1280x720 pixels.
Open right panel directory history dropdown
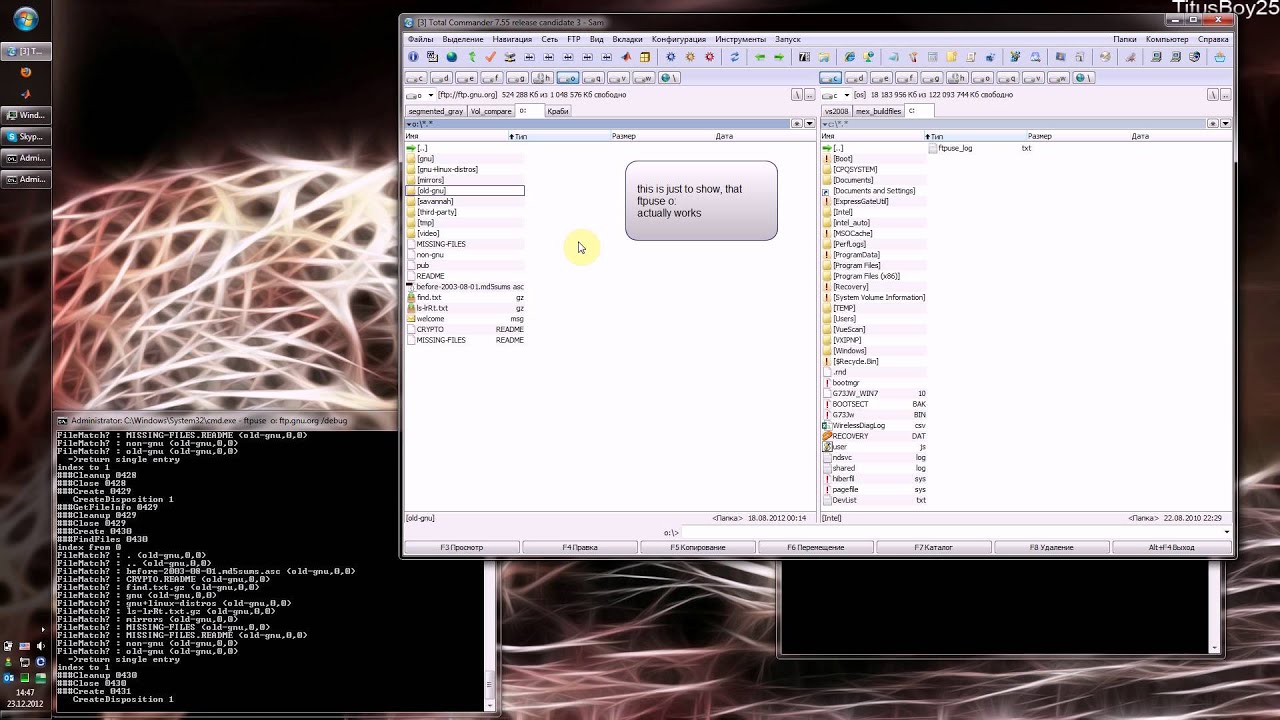pos(1225,124)
